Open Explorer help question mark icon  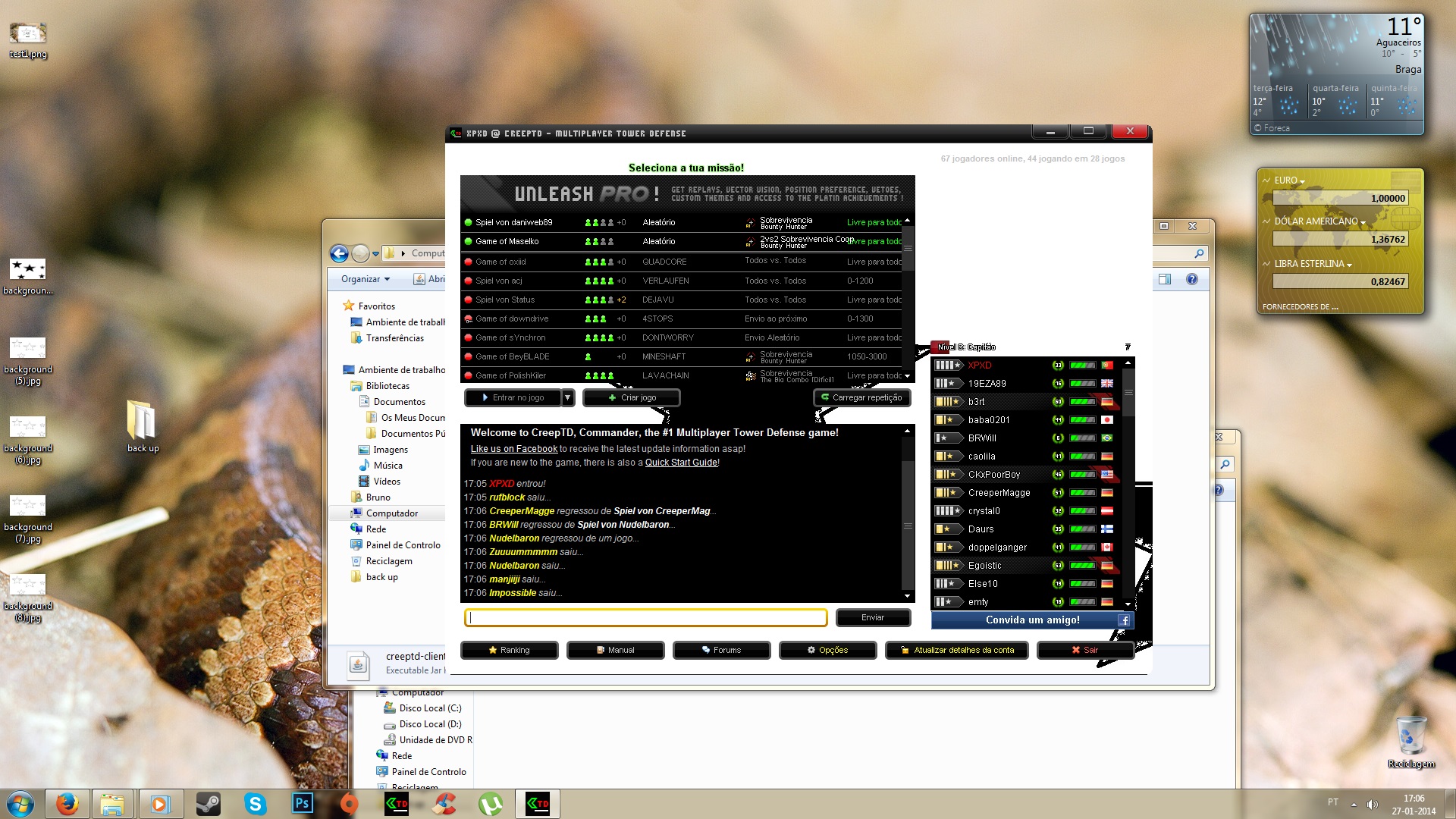tap(1192, 279)
